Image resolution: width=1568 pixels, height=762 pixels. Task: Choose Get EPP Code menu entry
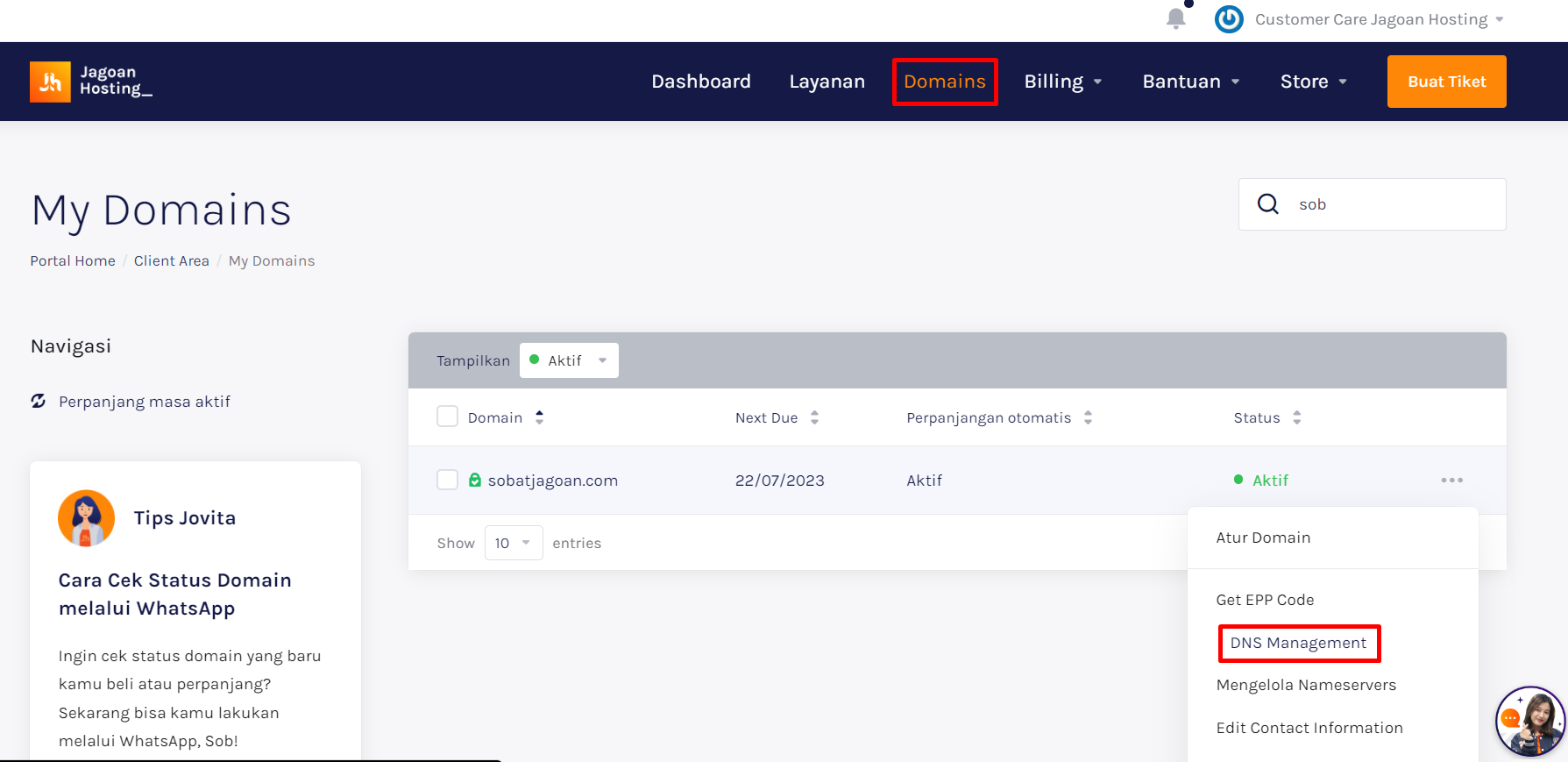(x=1265, y=600)
